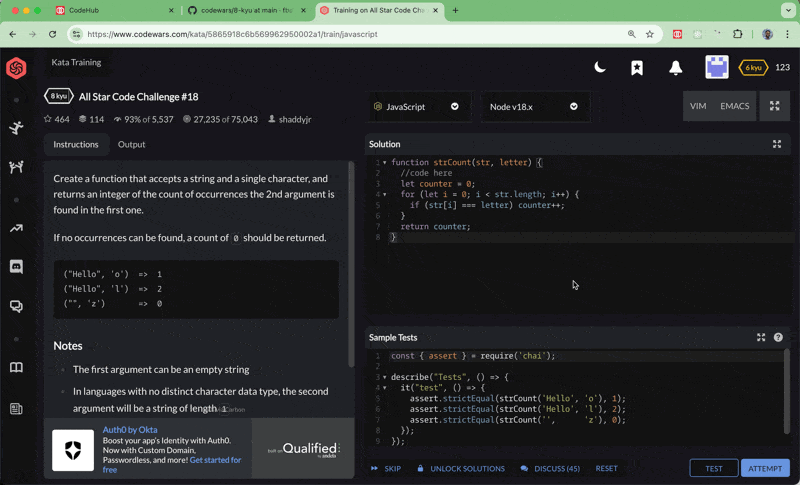
Task: Open notifications bell icon
Action: [676, 68]
